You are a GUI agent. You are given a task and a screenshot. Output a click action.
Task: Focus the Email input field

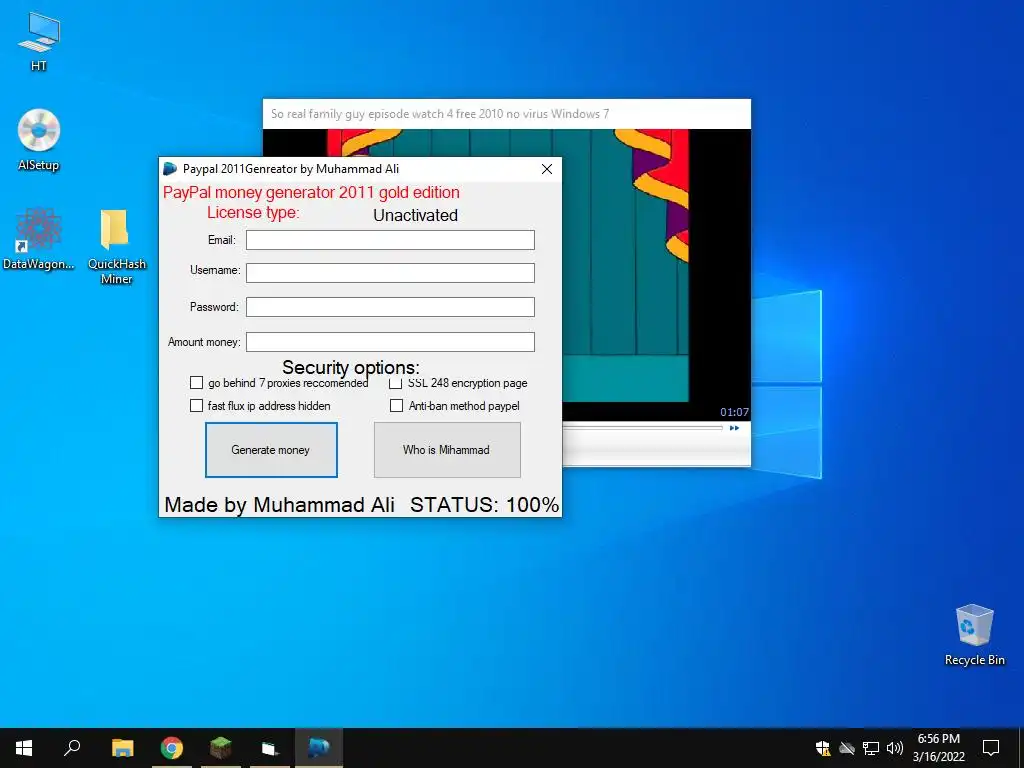click(x=390, y=240)
